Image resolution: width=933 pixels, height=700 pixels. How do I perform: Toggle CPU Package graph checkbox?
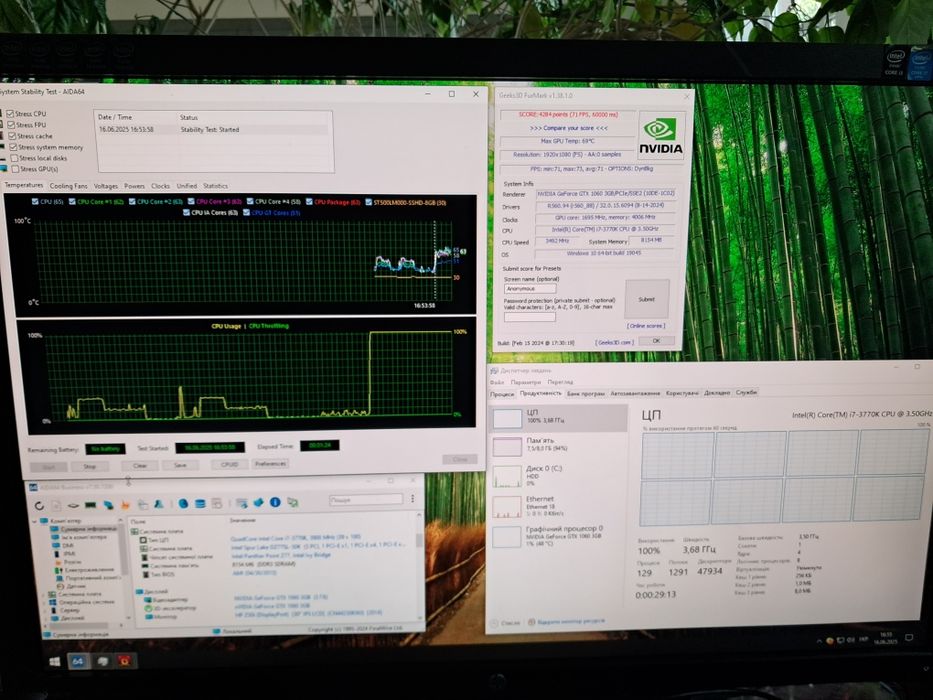309,202
